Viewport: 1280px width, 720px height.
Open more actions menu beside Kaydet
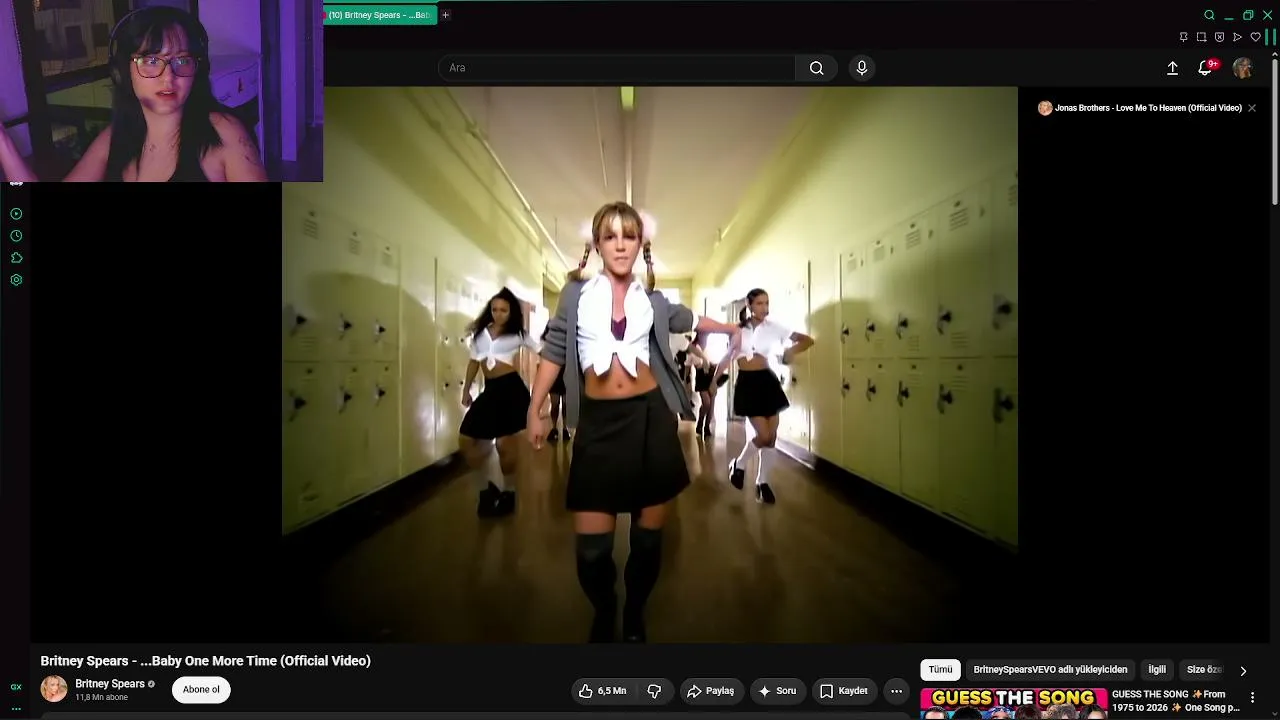click(896, 691)
